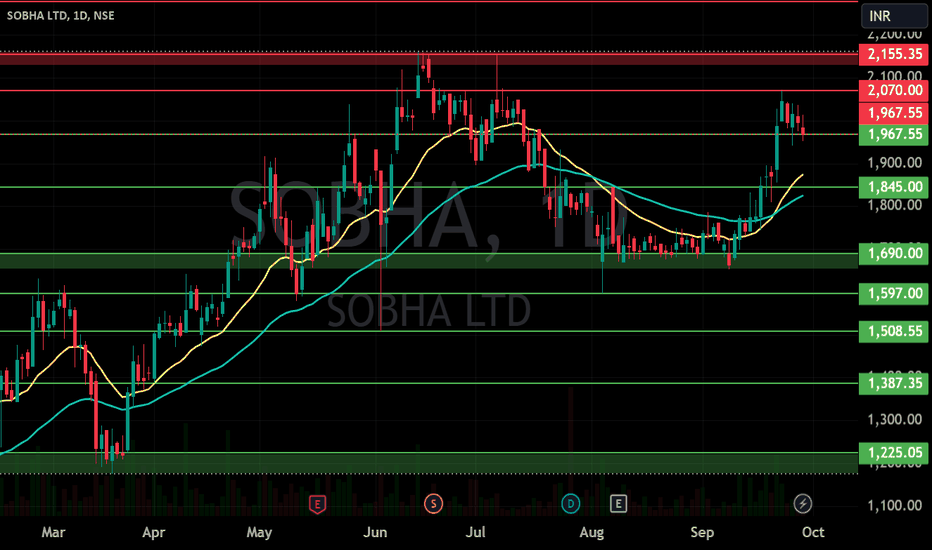Click the Jul label on time axis
932x550 pixels.
tap(476, 532)
